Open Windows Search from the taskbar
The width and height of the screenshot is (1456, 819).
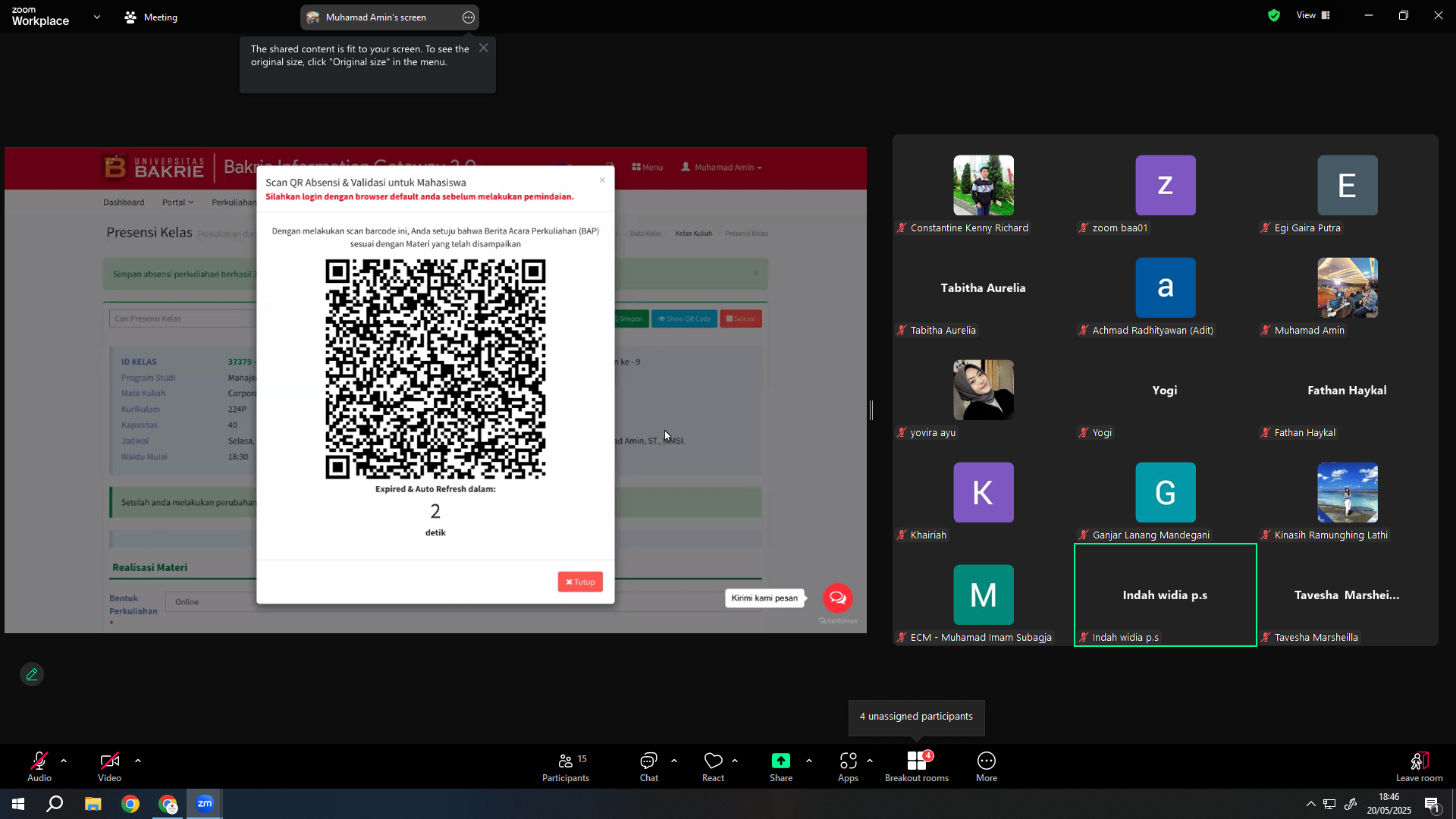[55, 804]
